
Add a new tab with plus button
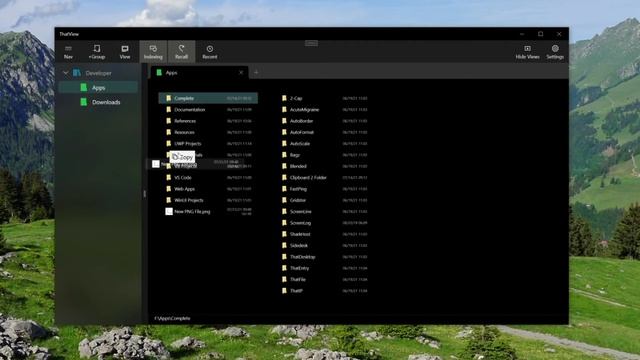256,73
